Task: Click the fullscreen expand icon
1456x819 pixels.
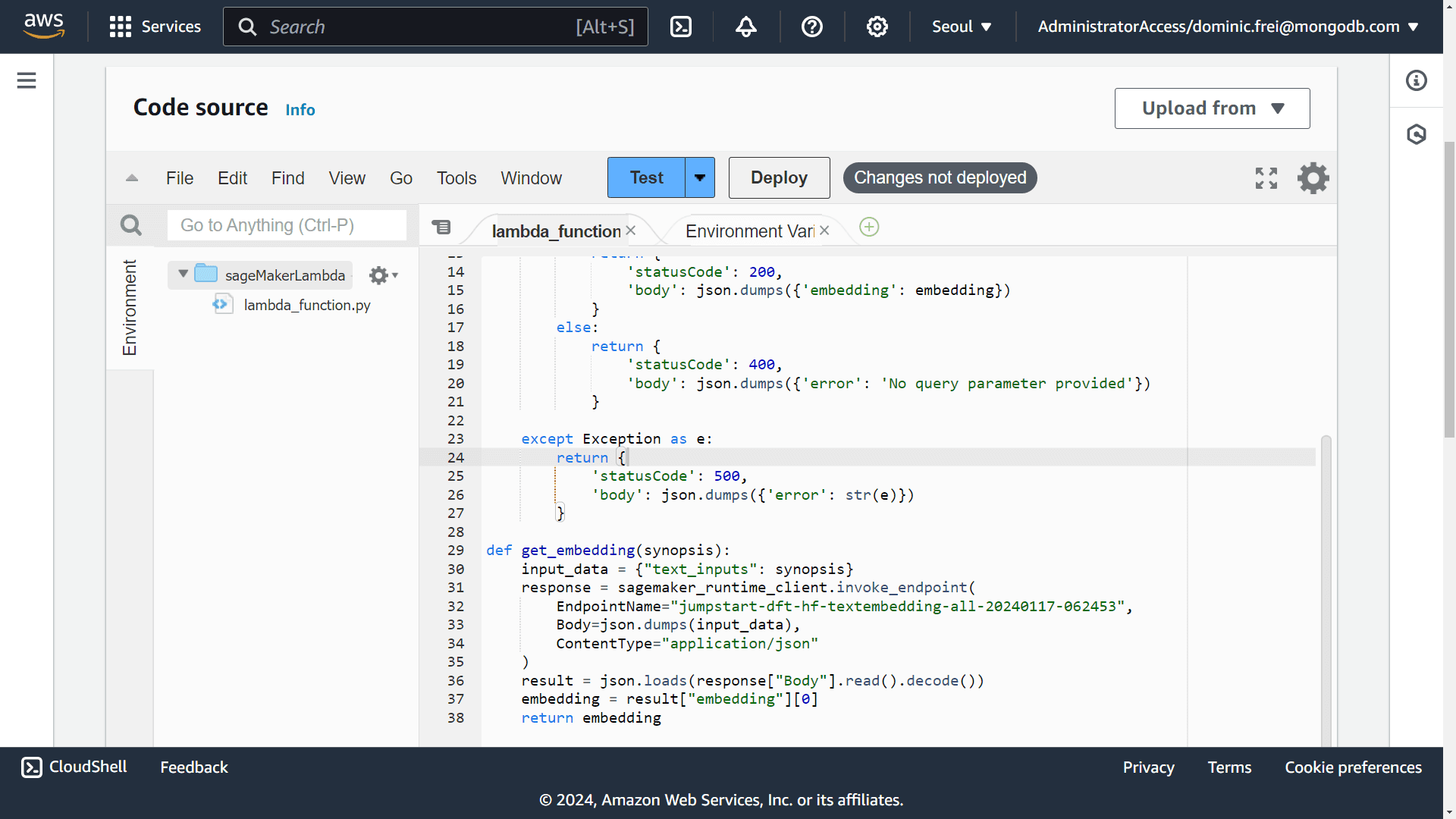Action: tap(1266, 178)
